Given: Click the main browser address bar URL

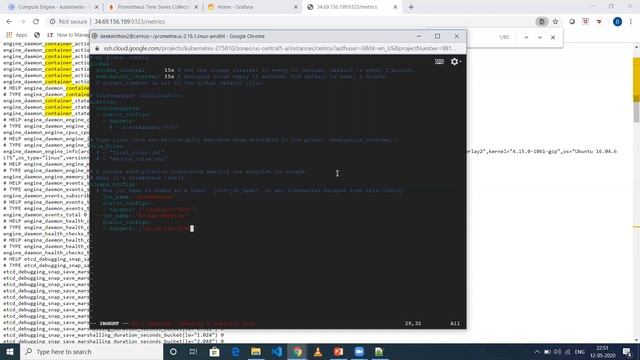Looking at the screenshot, I should coord(129,22).
